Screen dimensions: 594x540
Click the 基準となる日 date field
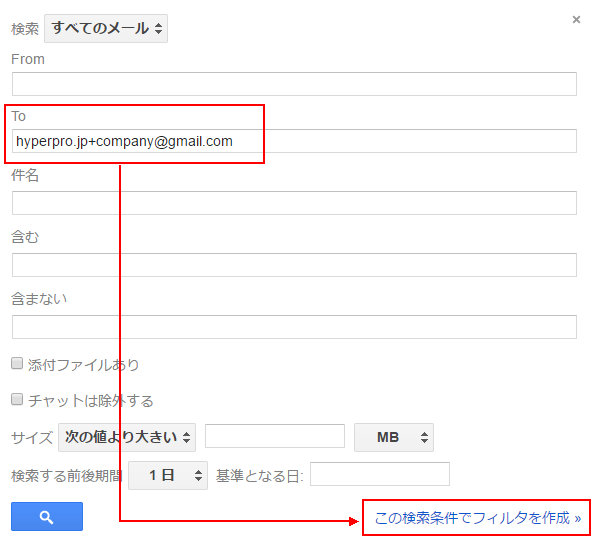pyautogui.click(x=380, y=474)
